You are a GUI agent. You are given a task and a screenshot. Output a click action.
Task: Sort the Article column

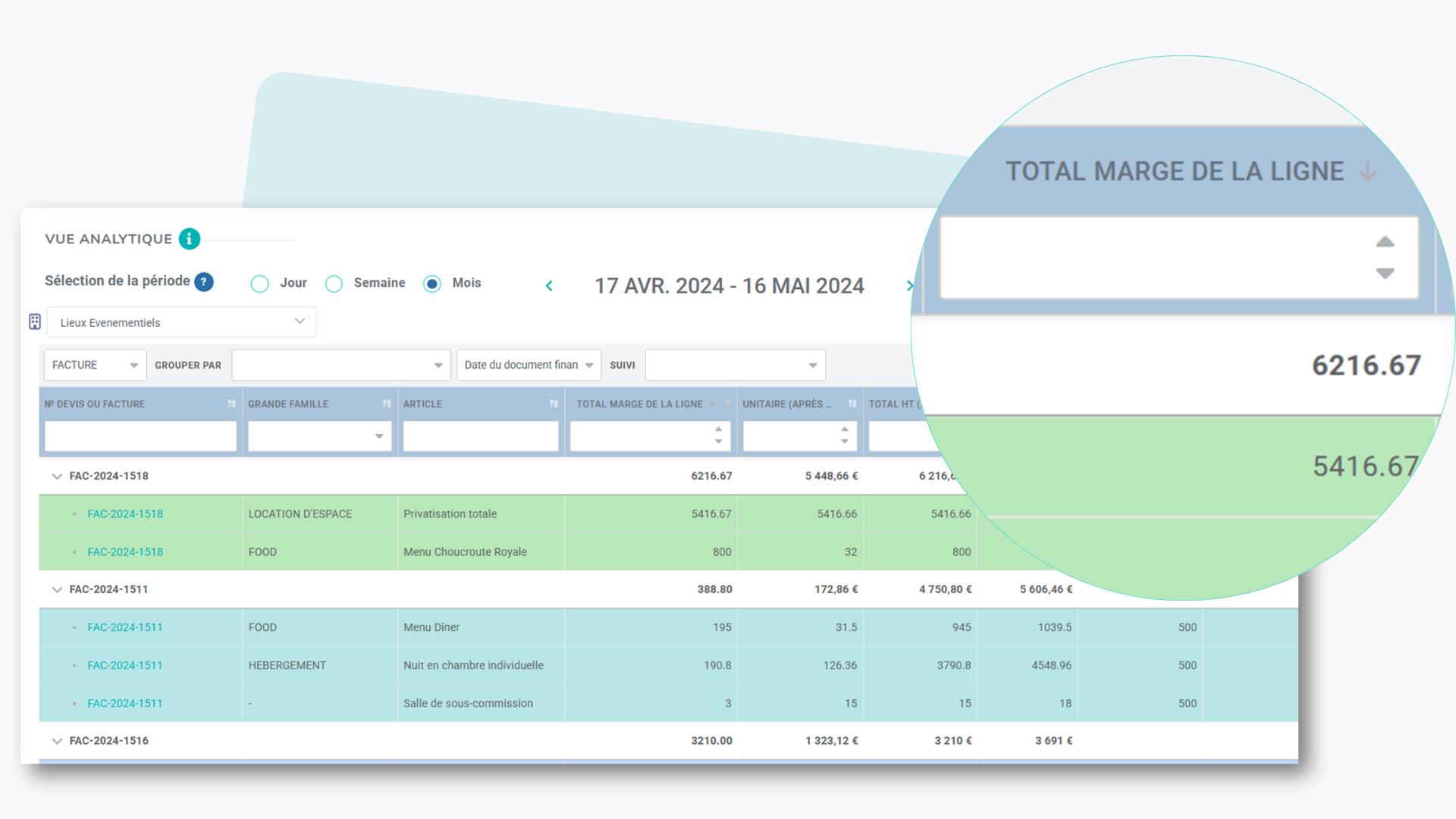pos(554,404)
